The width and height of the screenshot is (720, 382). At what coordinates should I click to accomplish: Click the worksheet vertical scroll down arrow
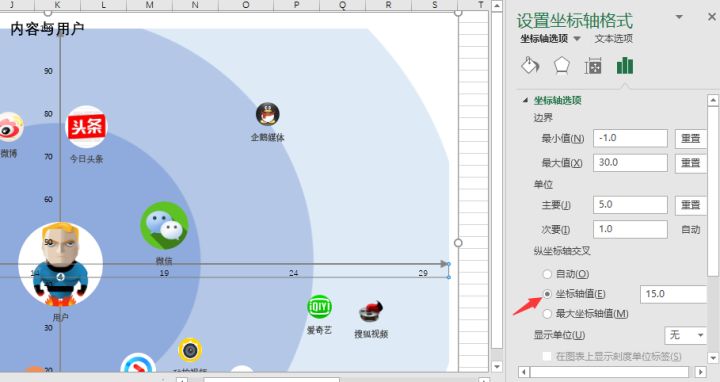497,366
